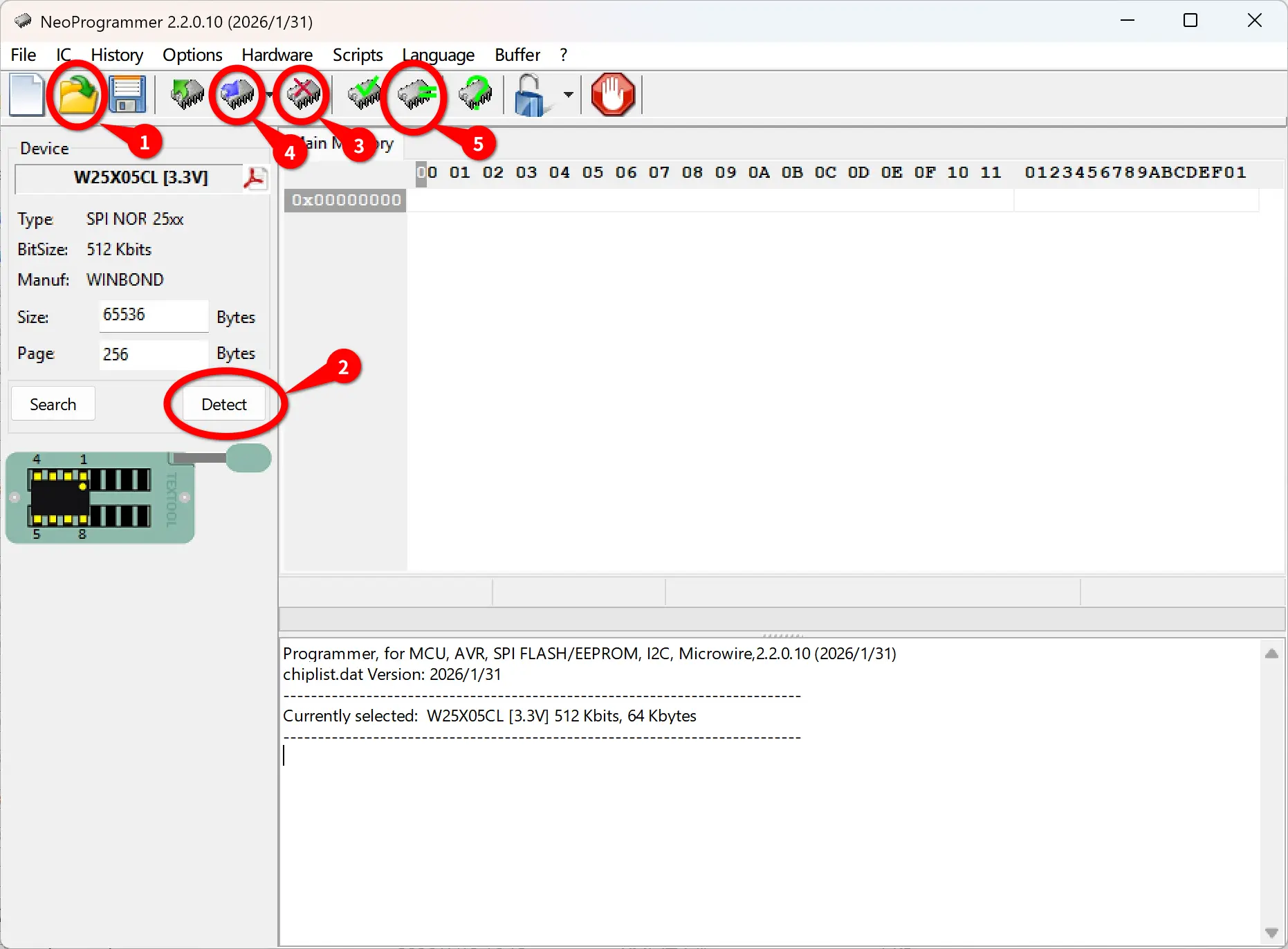The width and height of the screenshot is (1288, 949).
Task: Open the History menu
Action: pyautogui.click(x=117, y=55)
